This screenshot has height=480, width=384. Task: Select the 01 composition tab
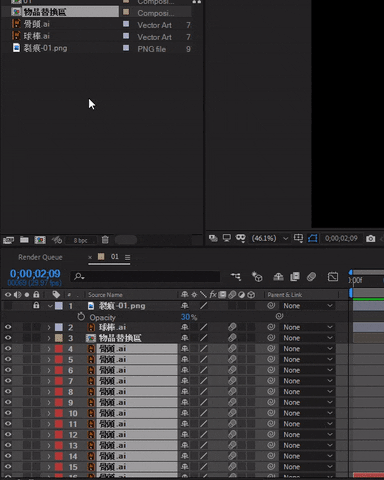(x=114, y=257)
